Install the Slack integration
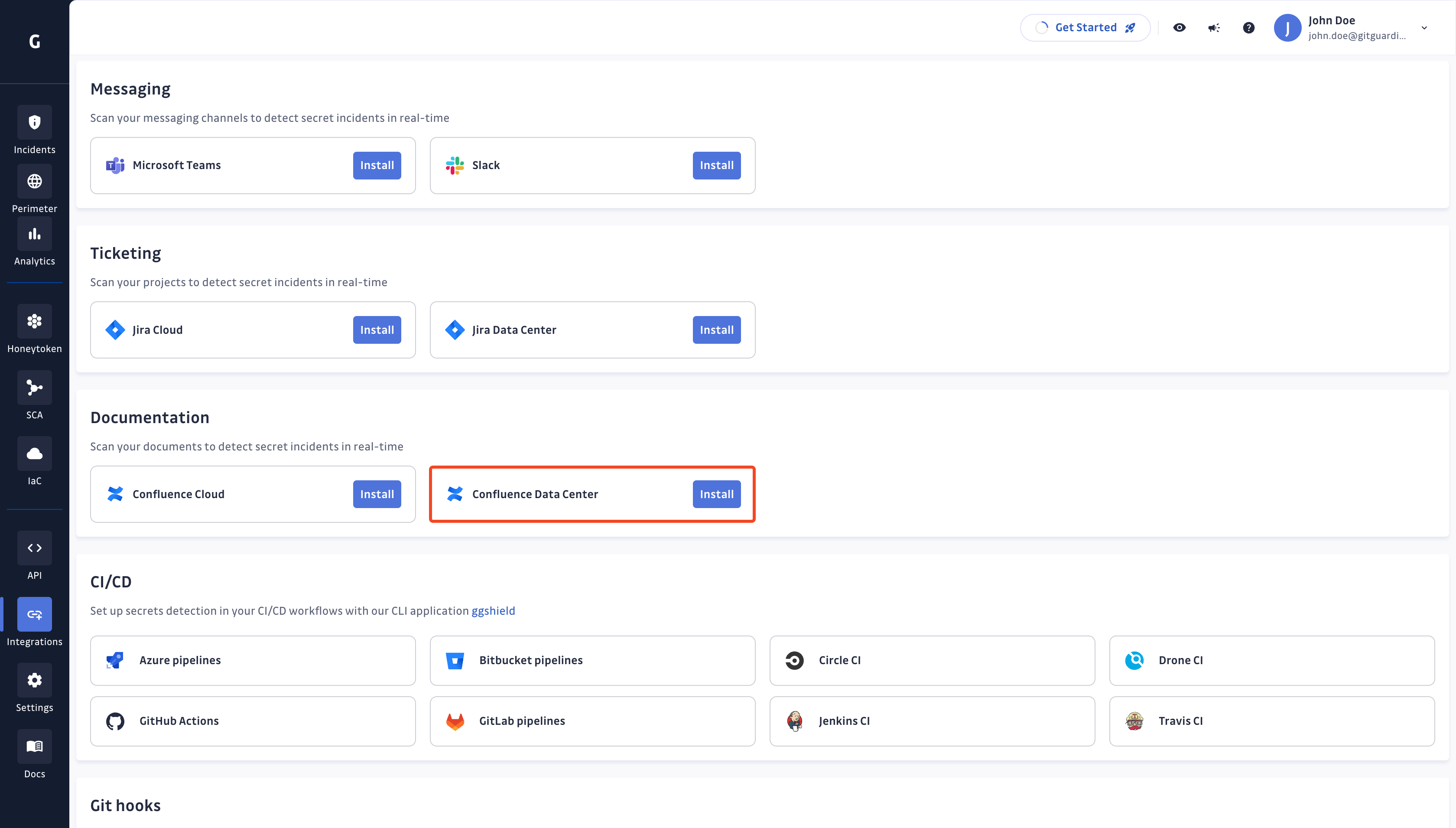The width and height of the screenshot is (1456, 828). point(717,166)
